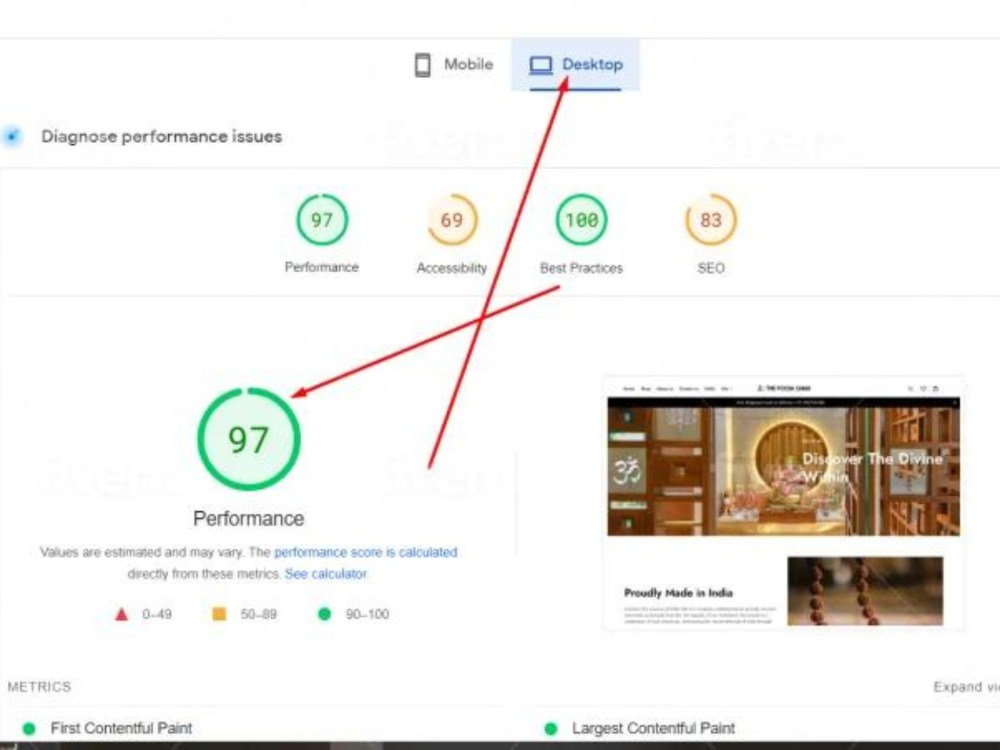The width and height of the screenshot is (1000, 750).
Task: Click the First Contentful Paint metric
Action: tap(121, 728)
